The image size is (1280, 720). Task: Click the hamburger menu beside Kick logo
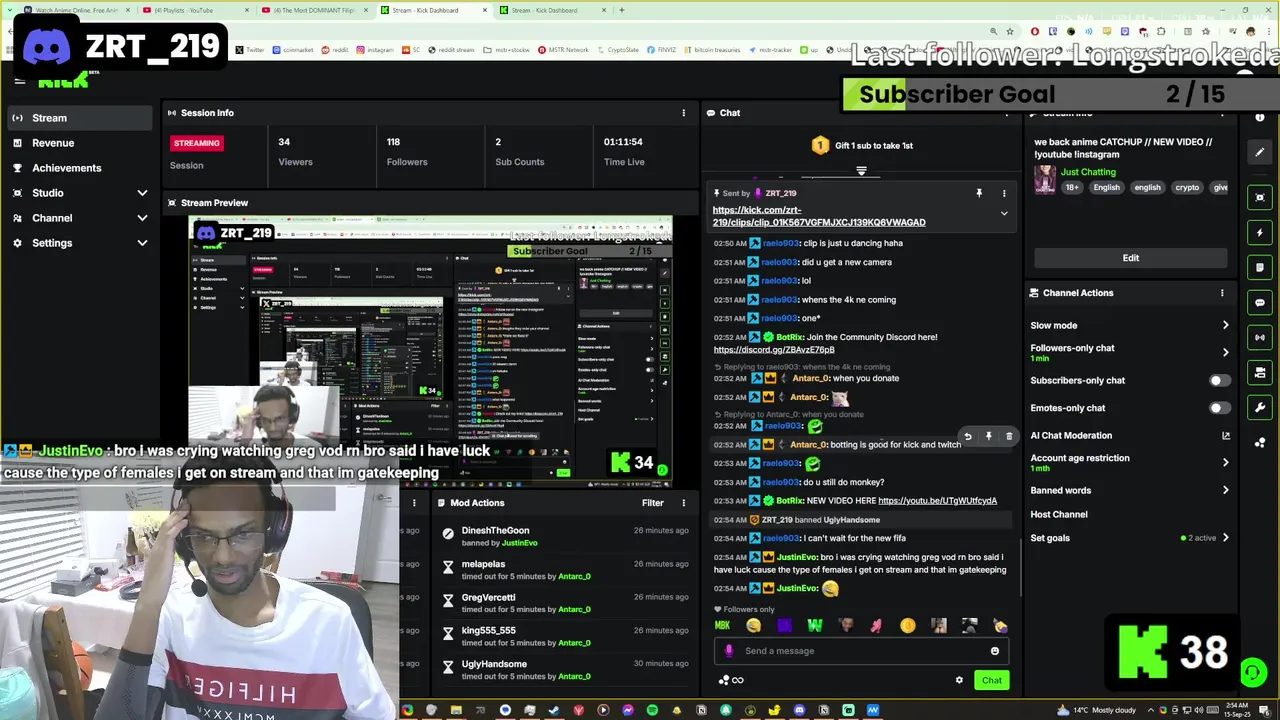pyautogui.click(x=19, y=81)
